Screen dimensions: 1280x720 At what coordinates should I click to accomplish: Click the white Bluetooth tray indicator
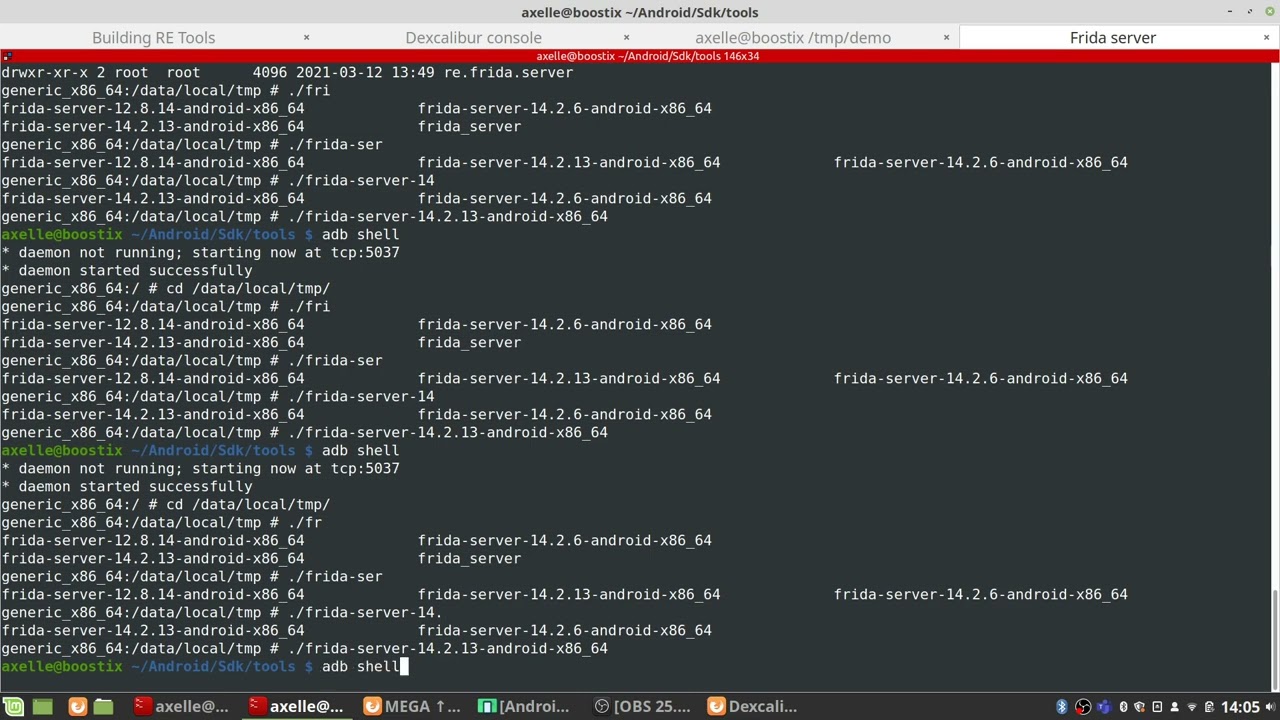pyautogui.click(x=1123, y=707)
